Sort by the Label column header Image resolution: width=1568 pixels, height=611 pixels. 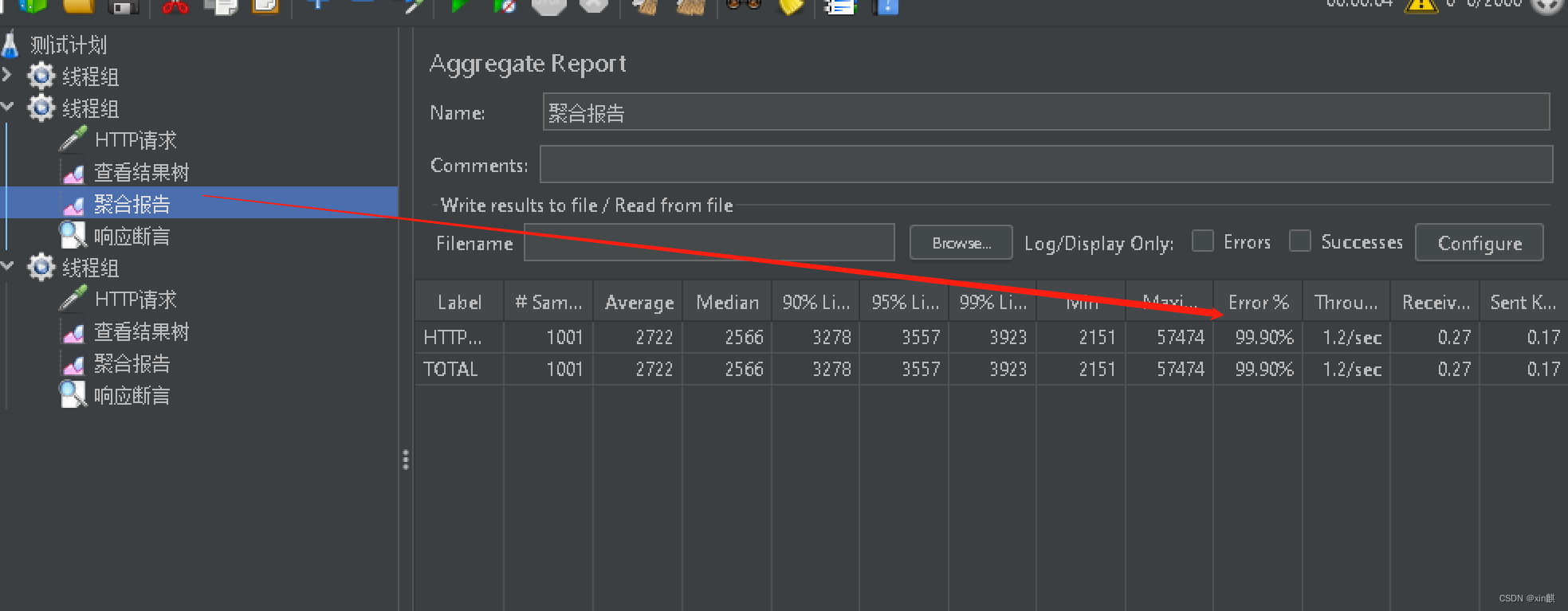click(x=459, y=303)
